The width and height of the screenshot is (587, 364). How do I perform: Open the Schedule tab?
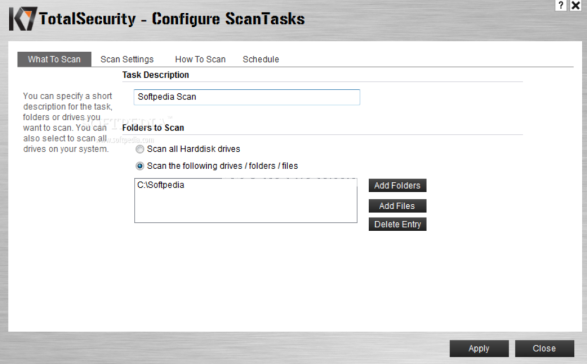click(261, 59)
